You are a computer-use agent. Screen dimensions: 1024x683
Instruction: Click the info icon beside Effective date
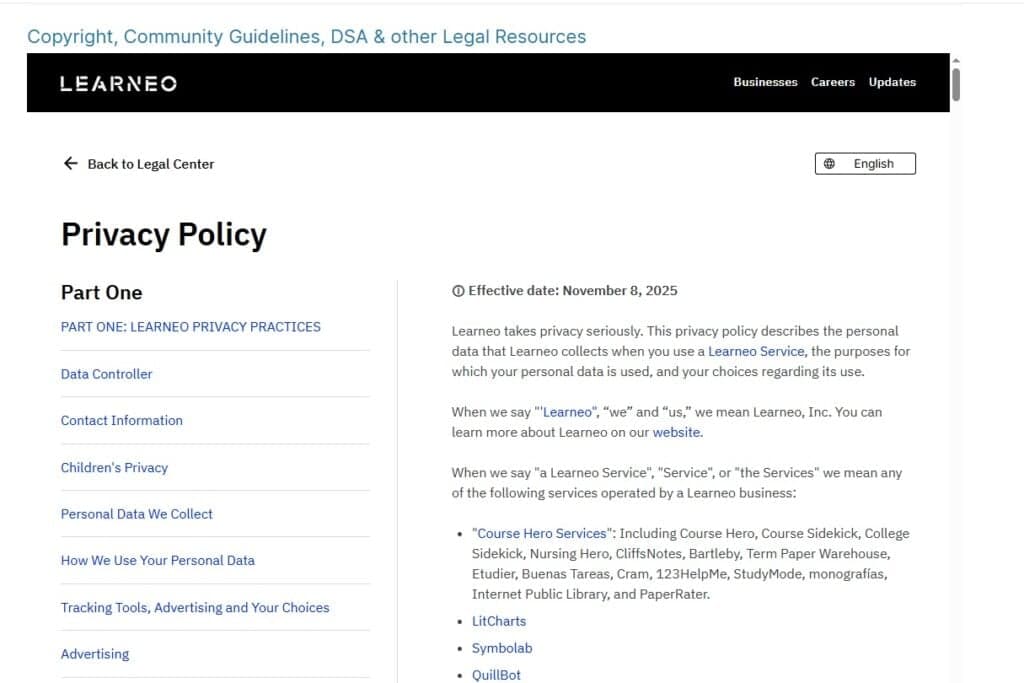[x=458, y=291]
